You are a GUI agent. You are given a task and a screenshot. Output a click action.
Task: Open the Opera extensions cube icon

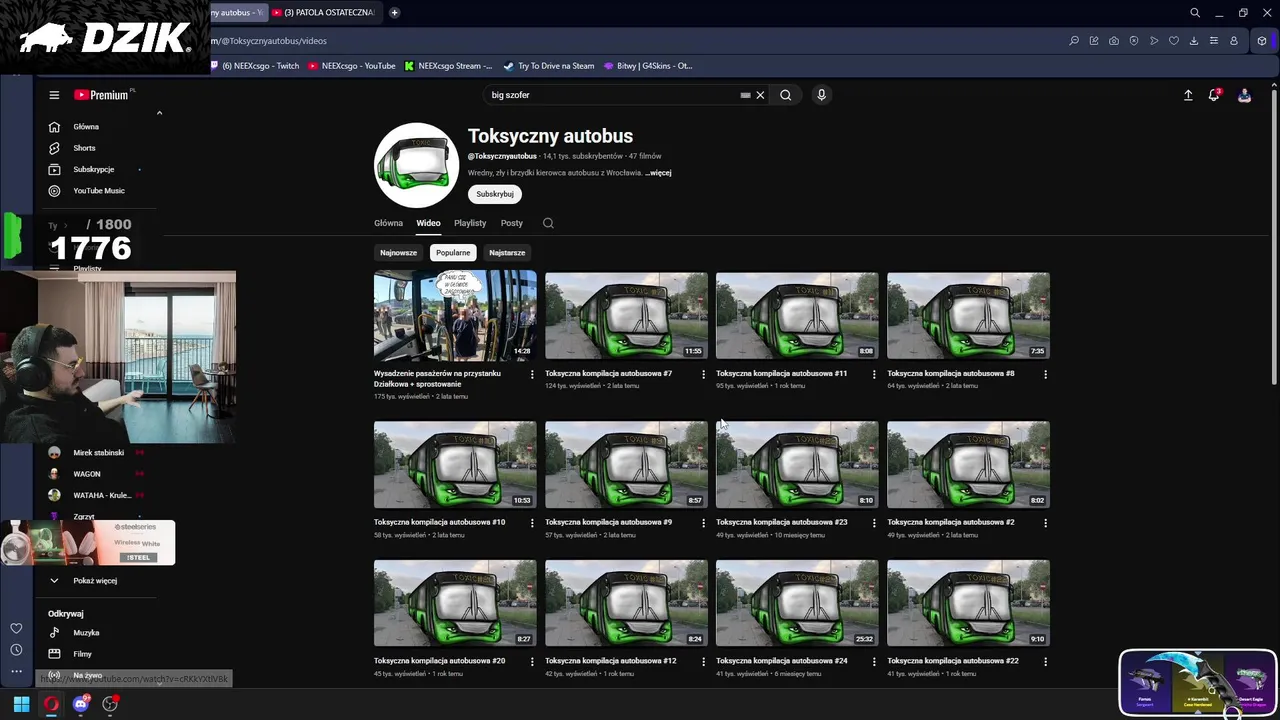click(x=1262, y=41)
